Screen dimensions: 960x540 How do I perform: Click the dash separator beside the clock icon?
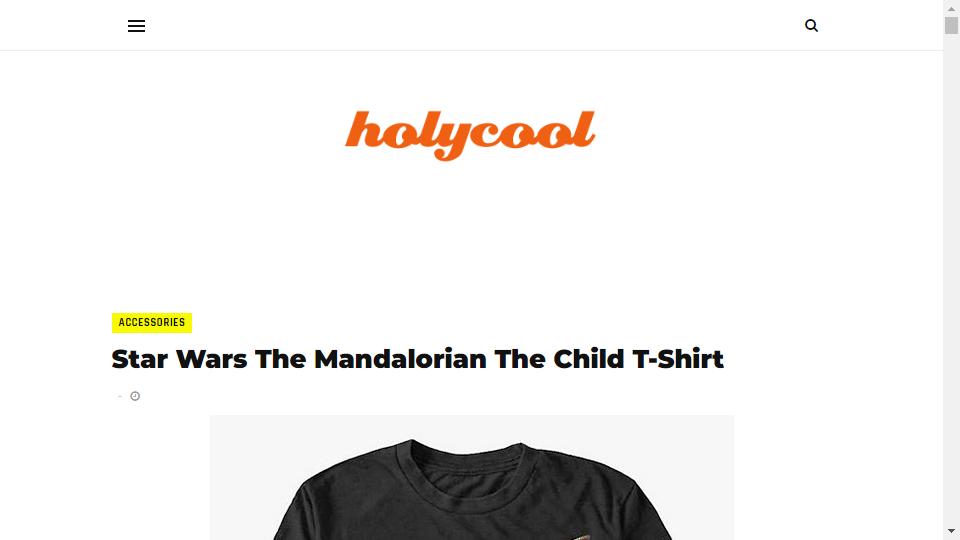point(120,397)
